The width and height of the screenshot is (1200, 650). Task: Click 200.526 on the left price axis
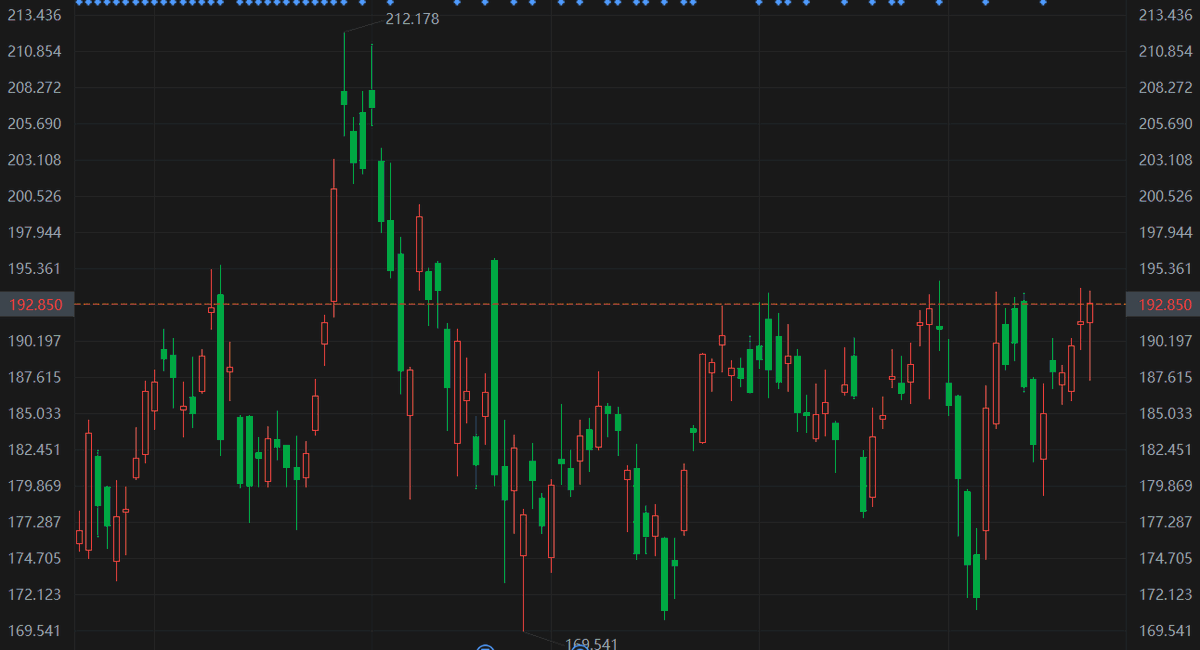click(35, 196)
